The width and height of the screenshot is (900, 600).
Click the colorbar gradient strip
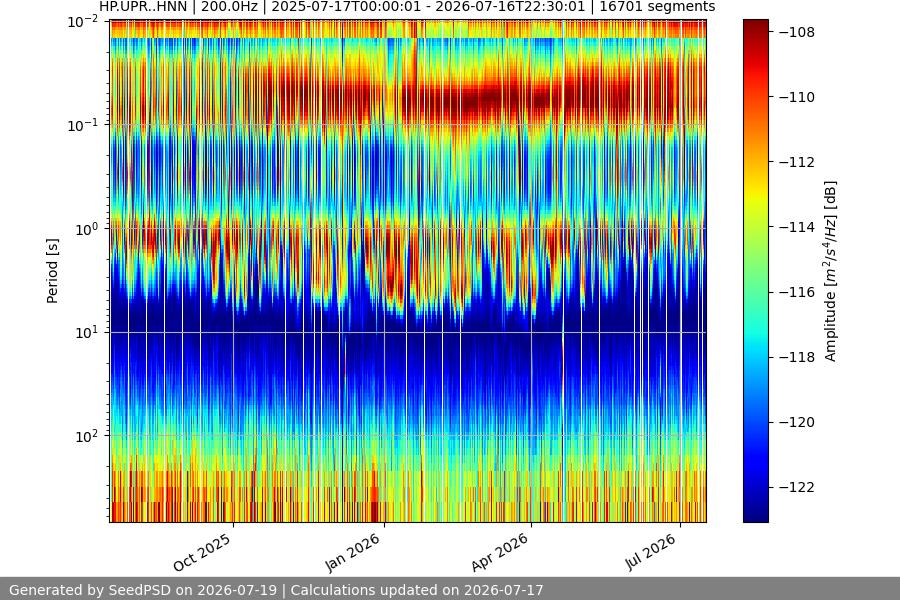point(755,271)
